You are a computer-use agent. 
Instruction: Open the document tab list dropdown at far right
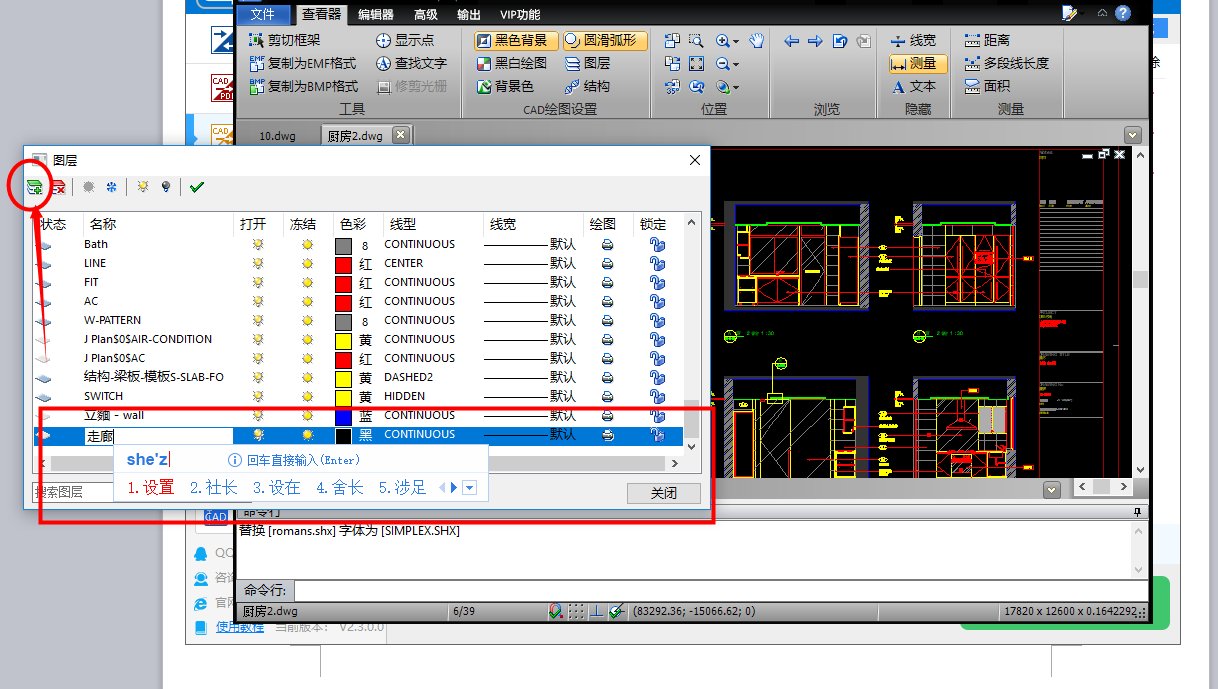tap(1132, 135)
